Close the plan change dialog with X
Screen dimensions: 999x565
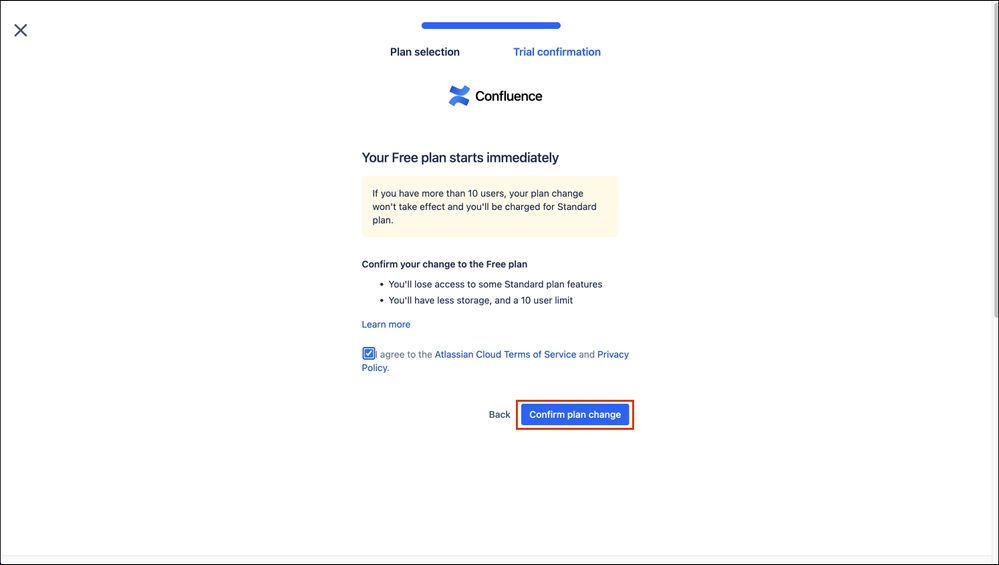tap(20, 30)
